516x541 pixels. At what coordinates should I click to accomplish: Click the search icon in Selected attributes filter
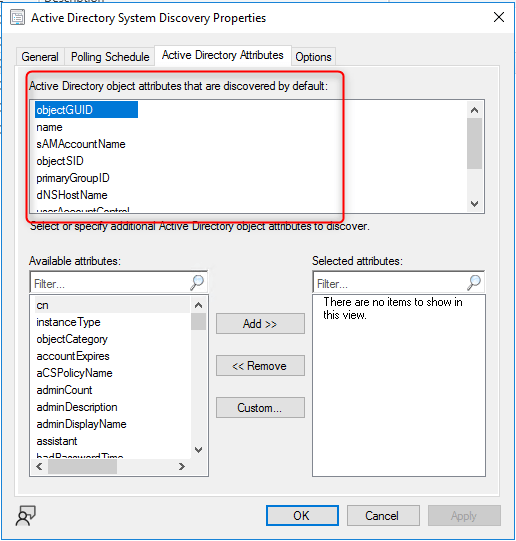(x=474, y=283)
